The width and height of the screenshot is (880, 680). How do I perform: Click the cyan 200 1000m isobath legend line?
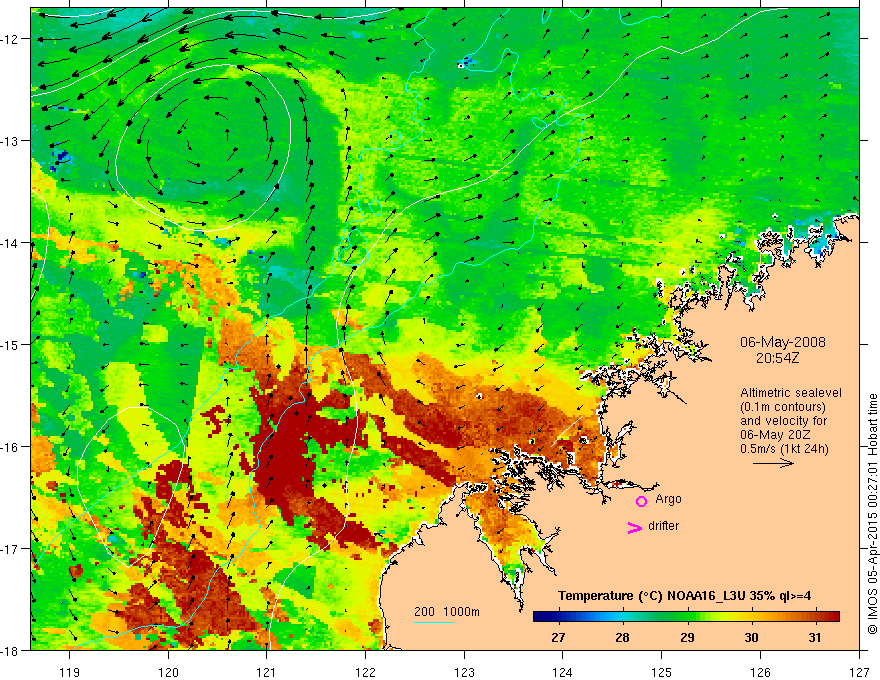(434, 622)
